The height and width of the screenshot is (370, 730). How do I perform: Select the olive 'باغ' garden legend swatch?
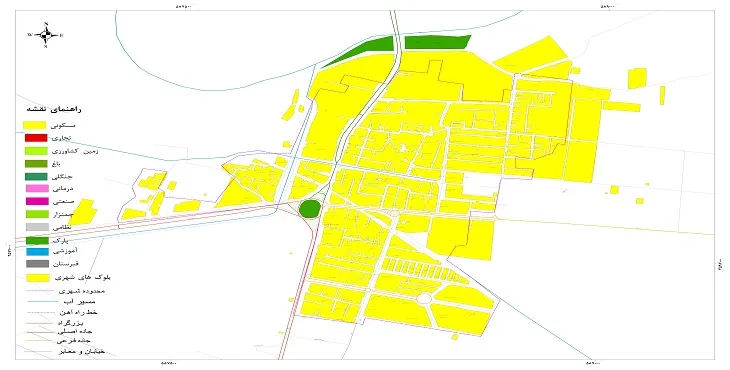coord(36,163)
